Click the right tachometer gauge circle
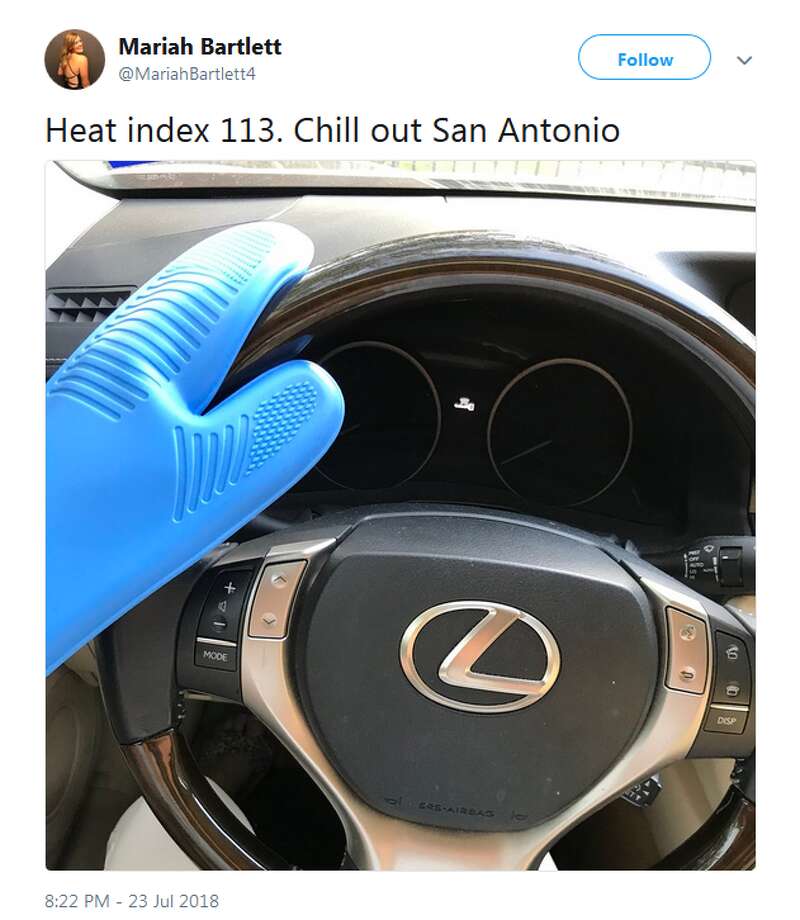This screenshot has height=920, width=800. coord(560,432)
